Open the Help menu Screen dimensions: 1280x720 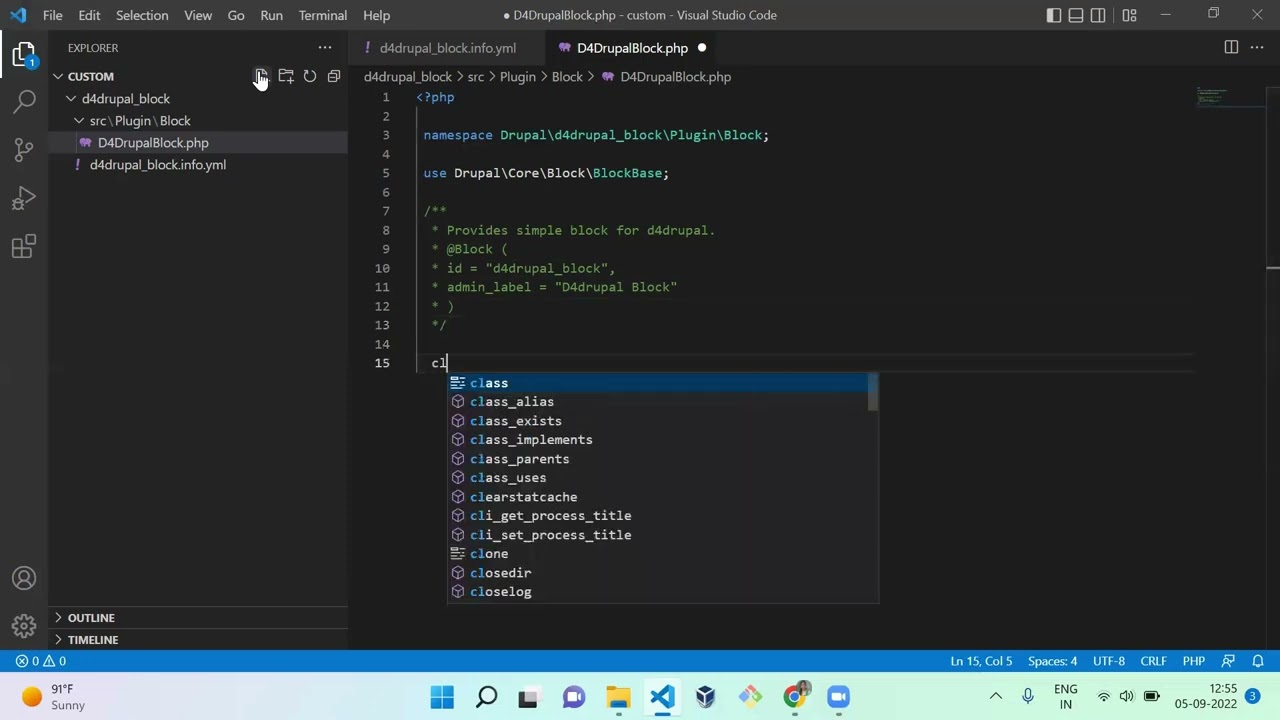[376, 15]
